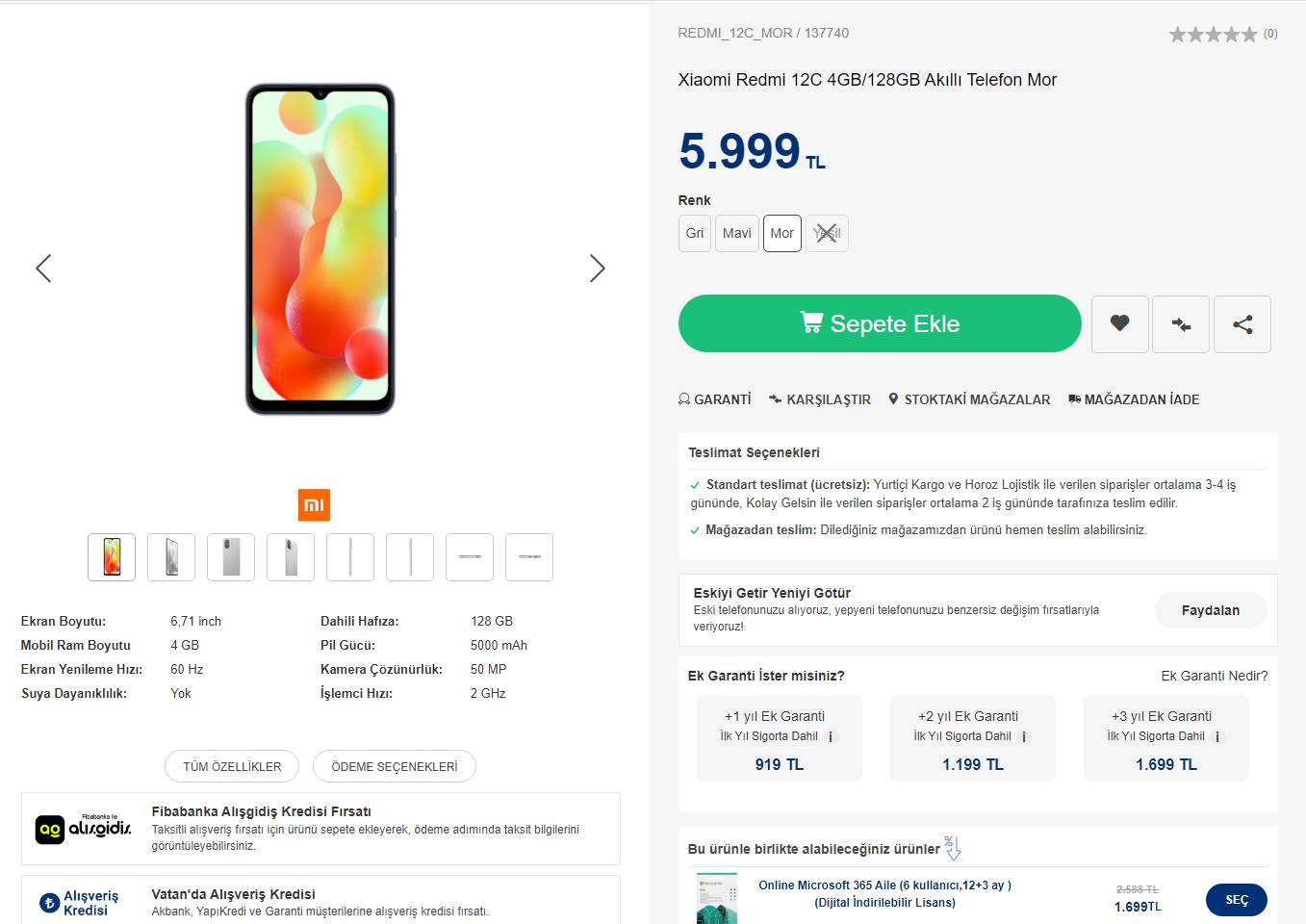This screenshot has width=1306, height=924.
Task: Open TÜM ÖZELLİKLER specifications tab
Action: (232, 766)
